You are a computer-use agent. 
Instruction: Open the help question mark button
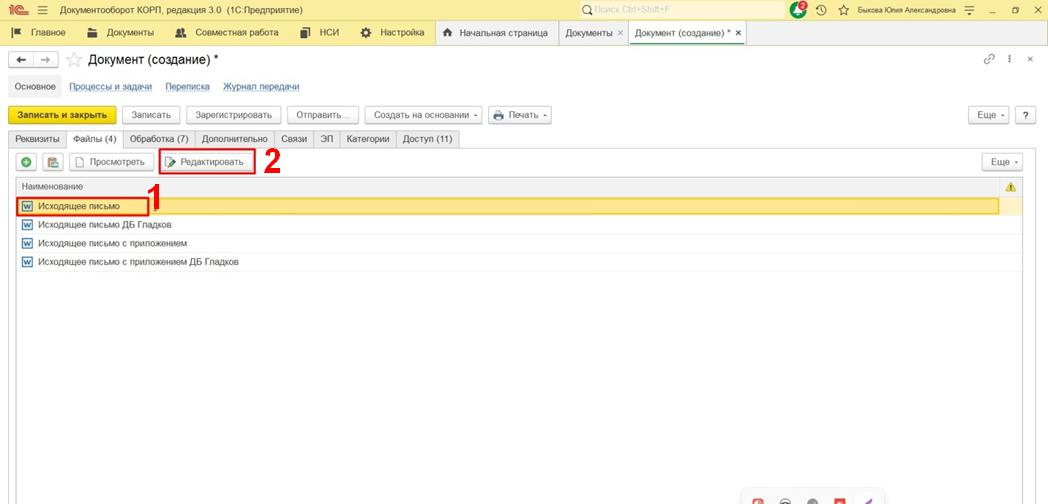point(1025,115)
